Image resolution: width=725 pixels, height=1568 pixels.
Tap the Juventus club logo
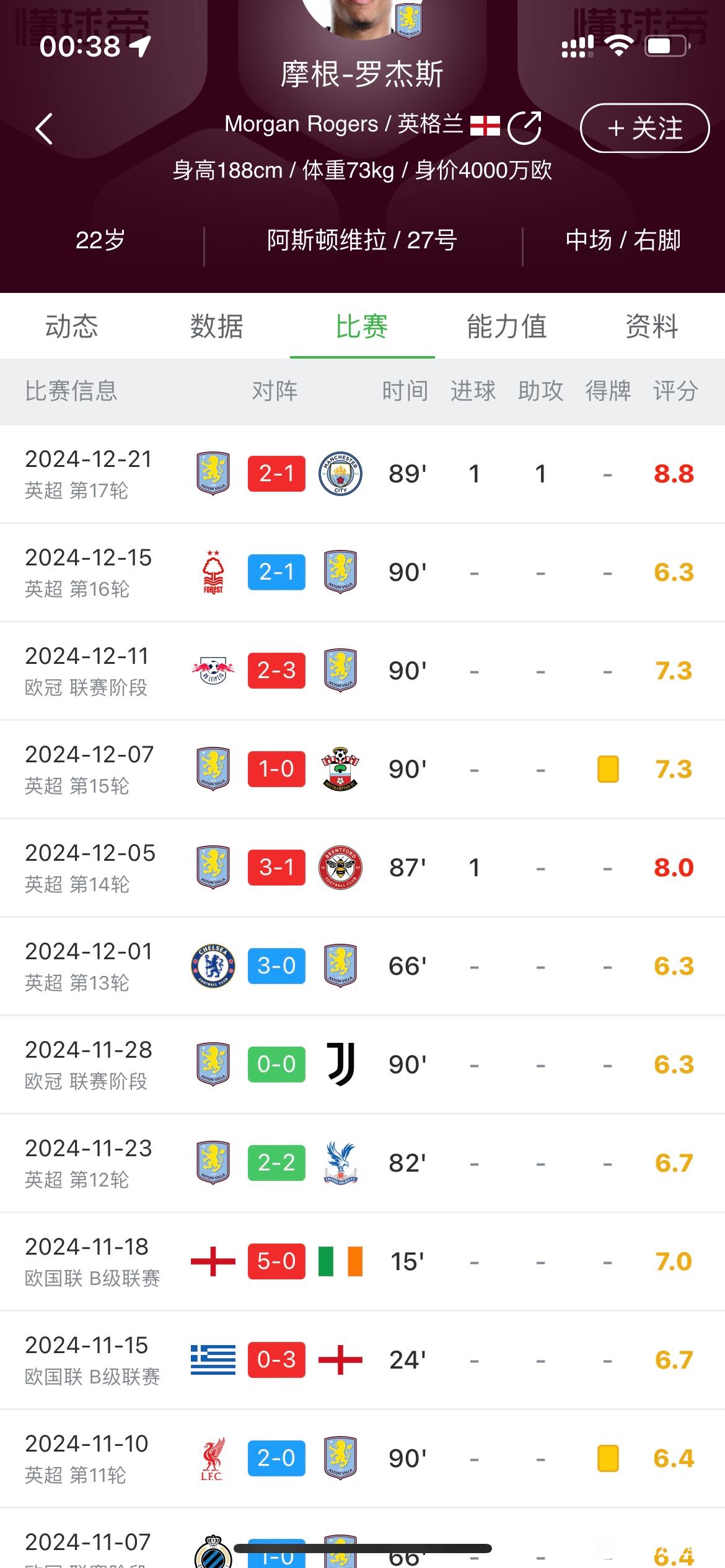pyautogui.click(x=340, y=1064)
